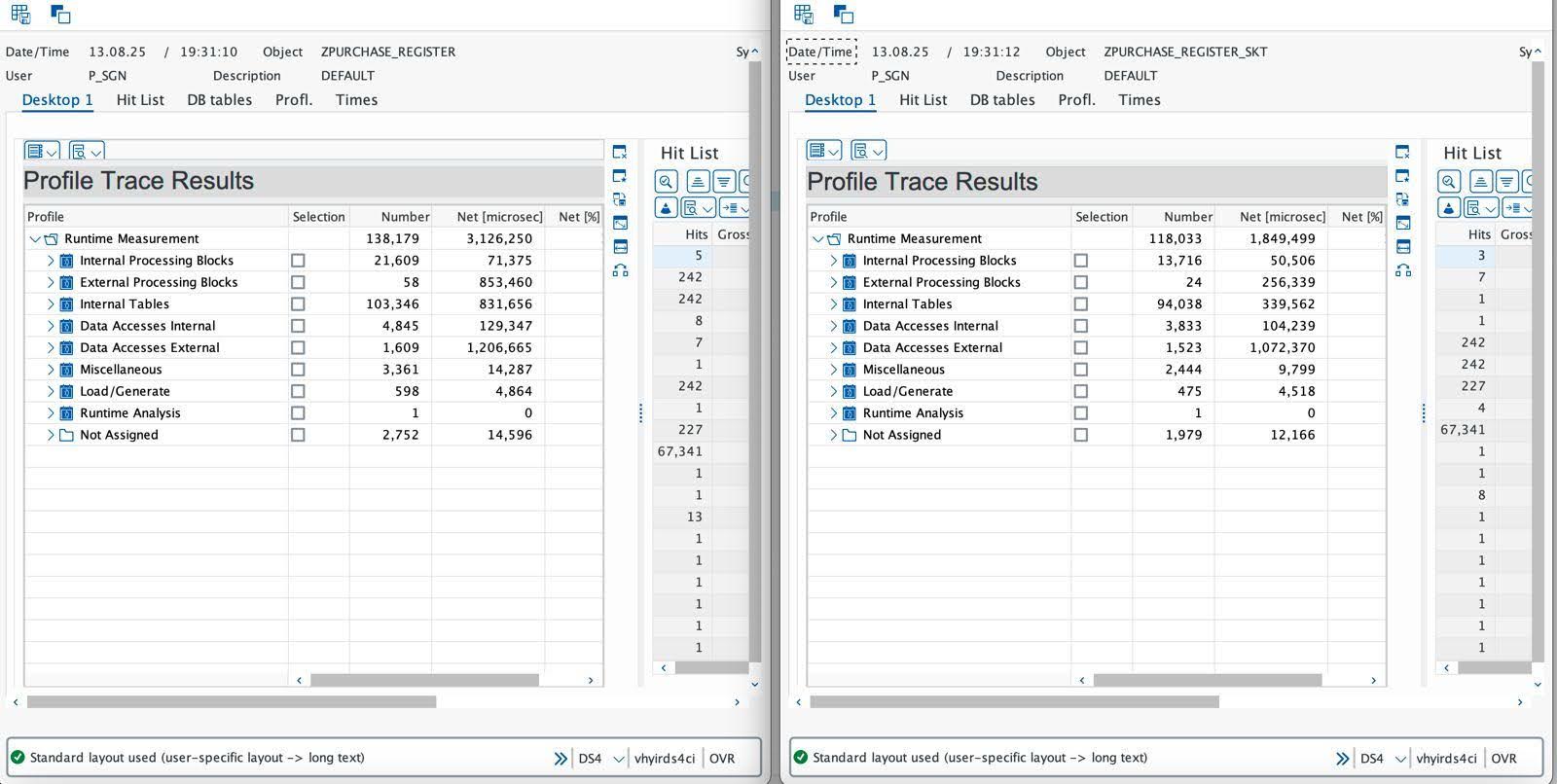Tick the Internal Processing Blocks checkbox in the right window
1557x784 pixels.
pyautogui.click(x=1080, y=261)
